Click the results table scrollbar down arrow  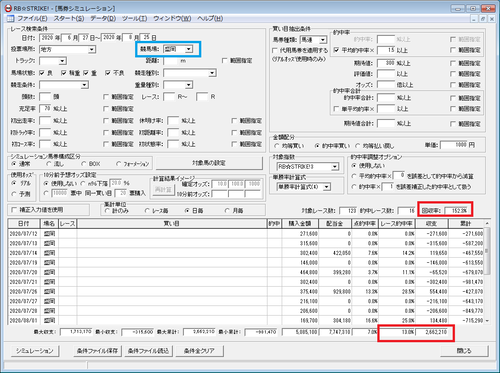(487, 321)
